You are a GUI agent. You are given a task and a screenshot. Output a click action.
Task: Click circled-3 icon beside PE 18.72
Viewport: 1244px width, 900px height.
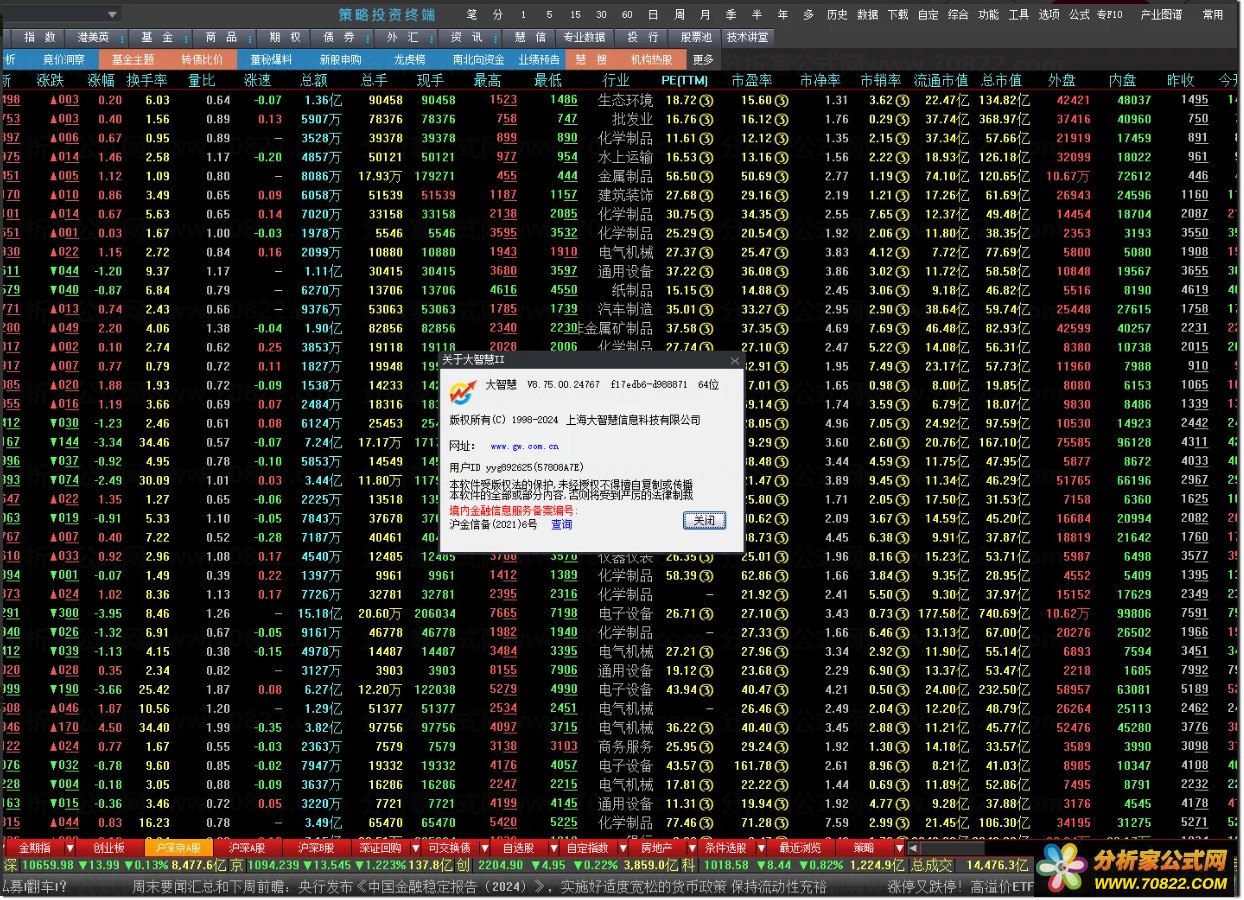point(707,100)
